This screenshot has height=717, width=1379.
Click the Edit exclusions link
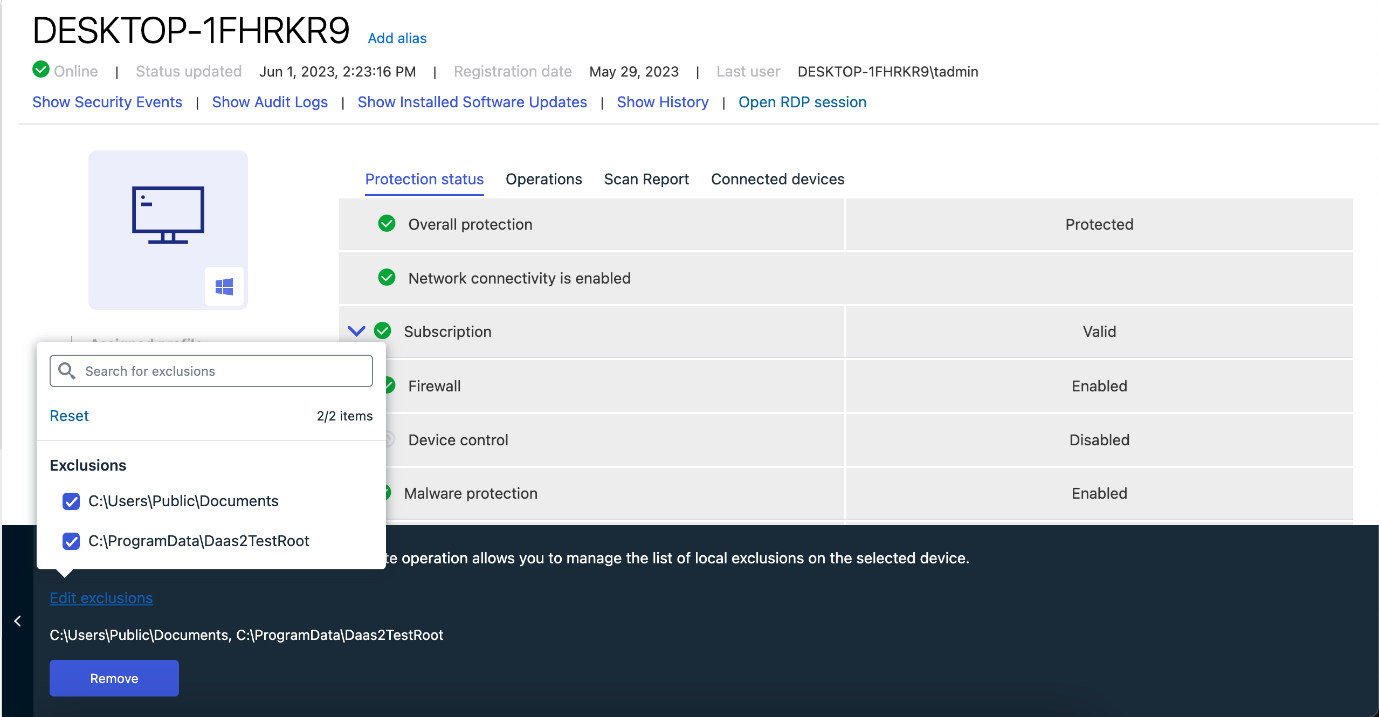(101, 598)
